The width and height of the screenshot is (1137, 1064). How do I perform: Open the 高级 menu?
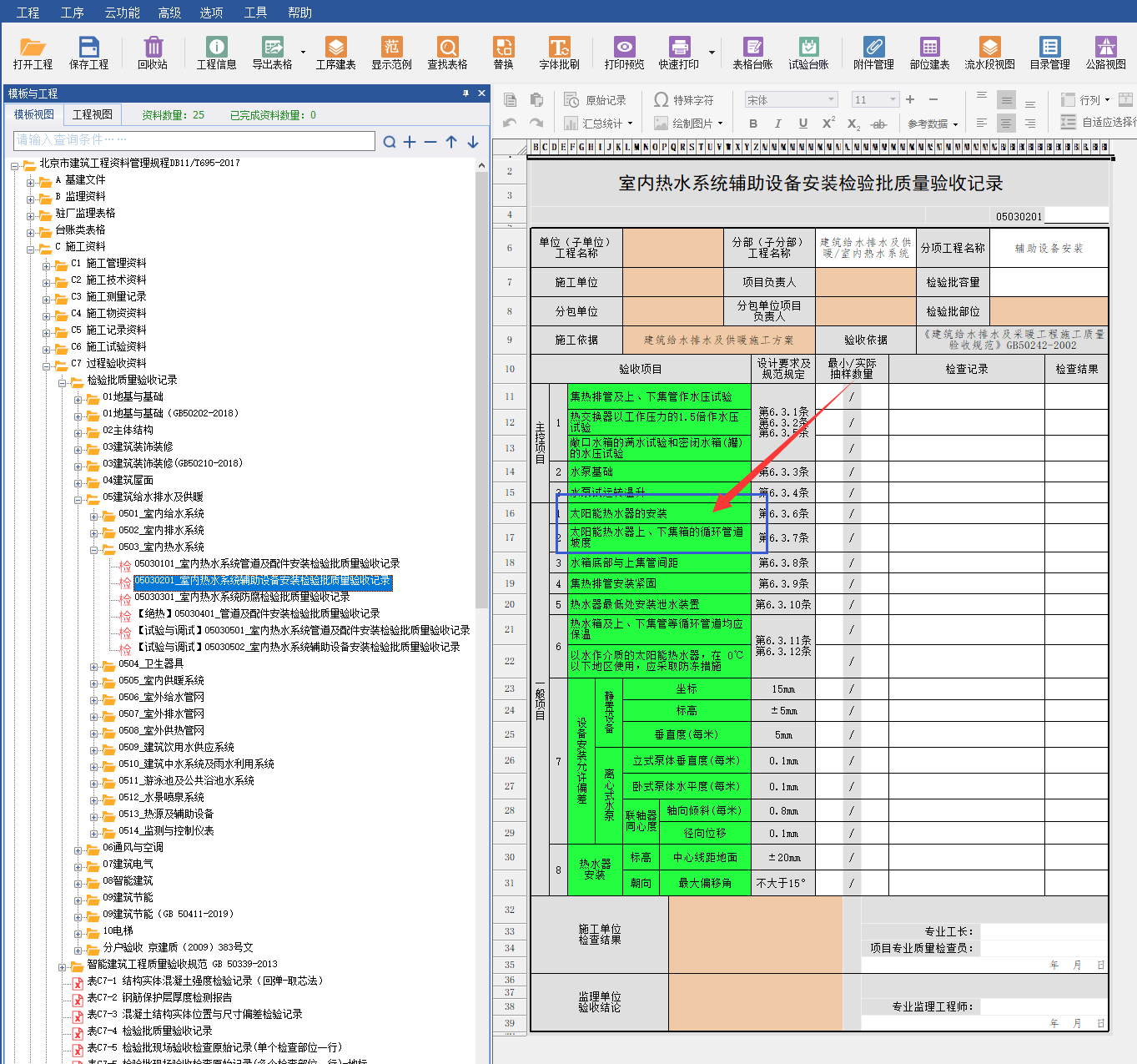click(x=169, y=13)
